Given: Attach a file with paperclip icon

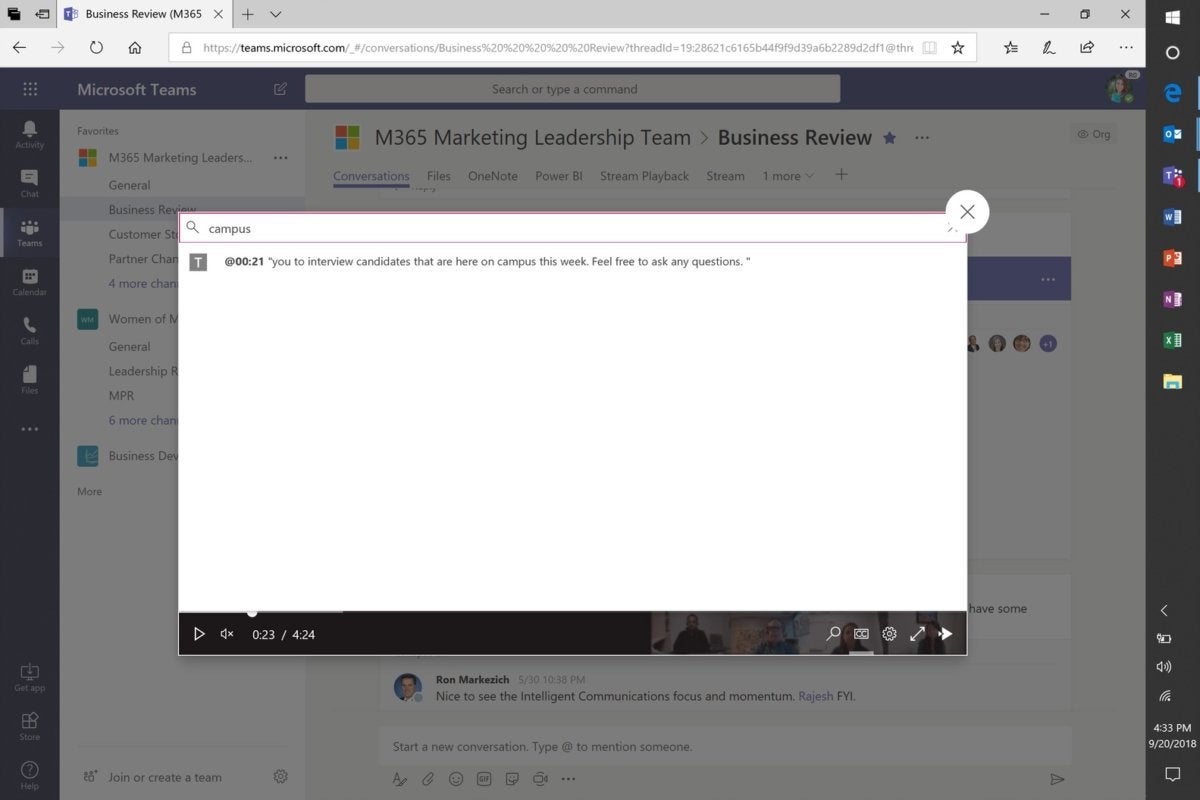Looking at the screenshot, I should 427,779.
